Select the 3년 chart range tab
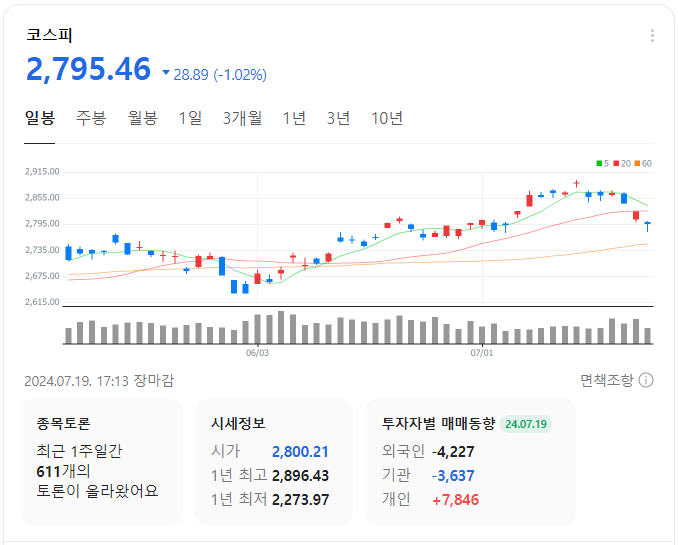The width and height of the screenshot is (678, 545). point(338,118)
